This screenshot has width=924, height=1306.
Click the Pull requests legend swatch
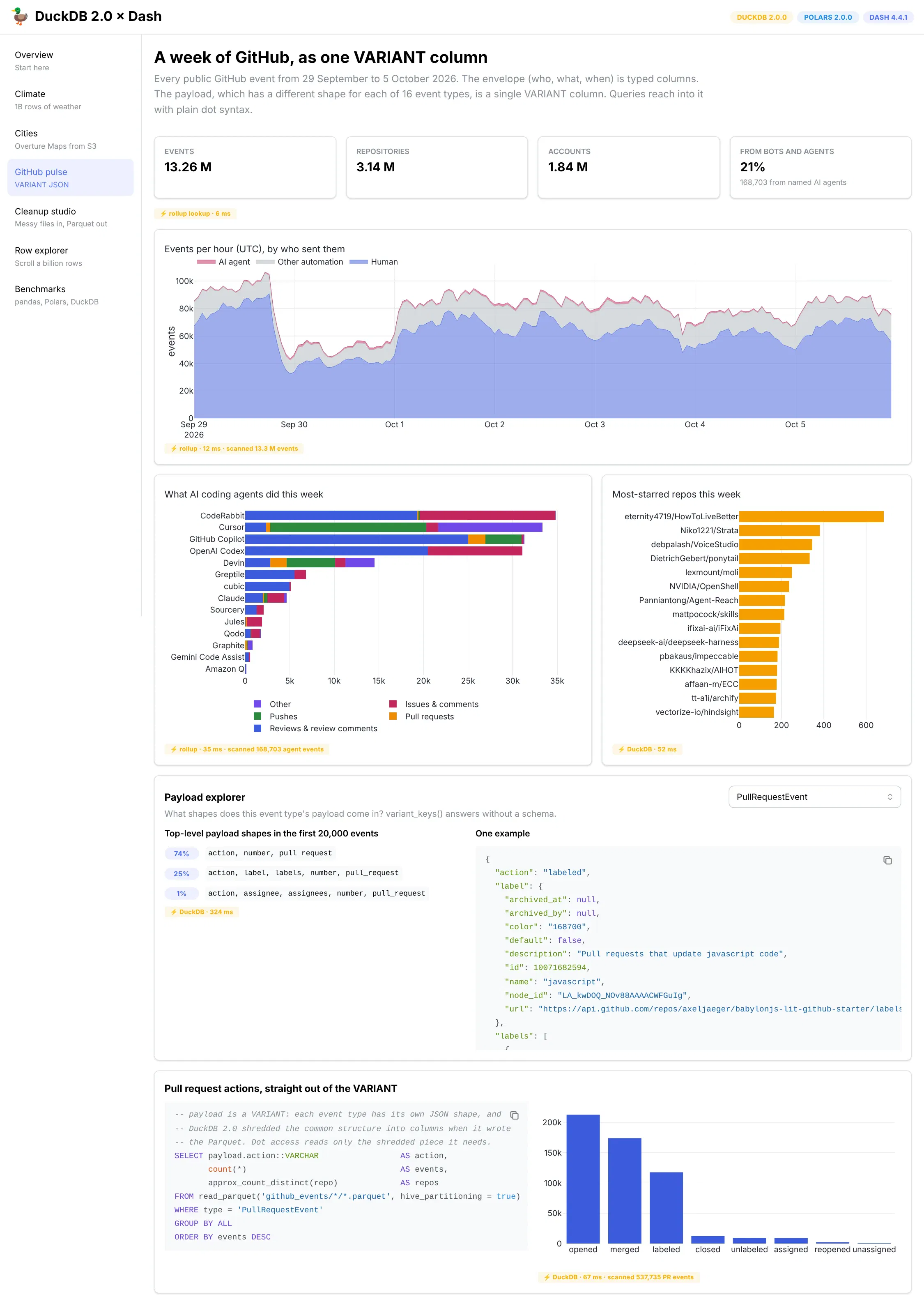click(x=393, y=716)
